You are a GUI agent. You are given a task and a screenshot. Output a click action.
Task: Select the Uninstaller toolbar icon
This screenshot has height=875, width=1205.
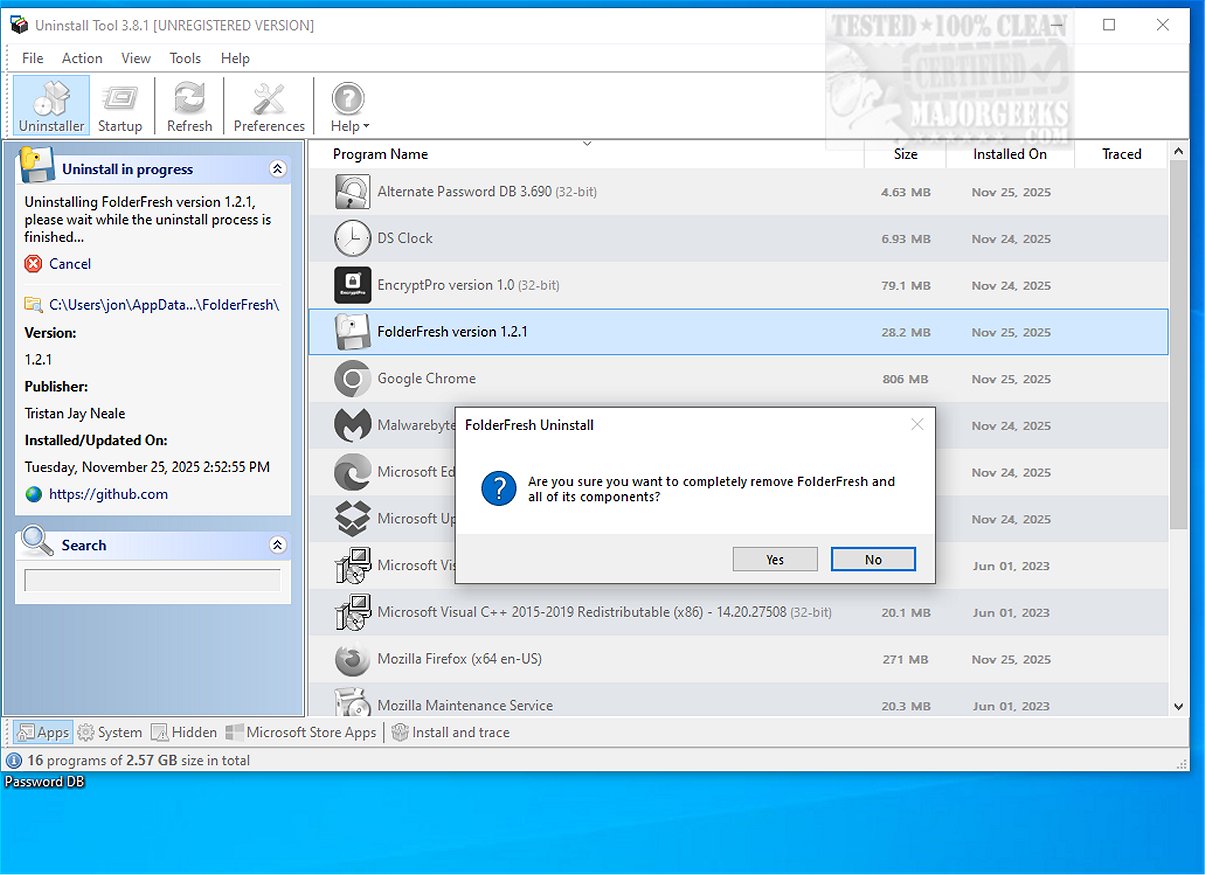pyautogui.click(x=51, y=106)
